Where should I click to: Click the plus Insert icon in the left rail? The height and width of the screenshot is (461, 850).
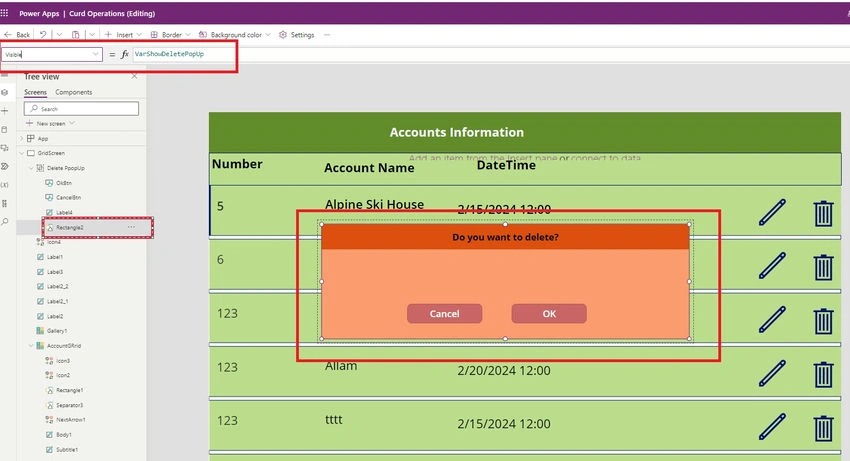coord(5,111)
